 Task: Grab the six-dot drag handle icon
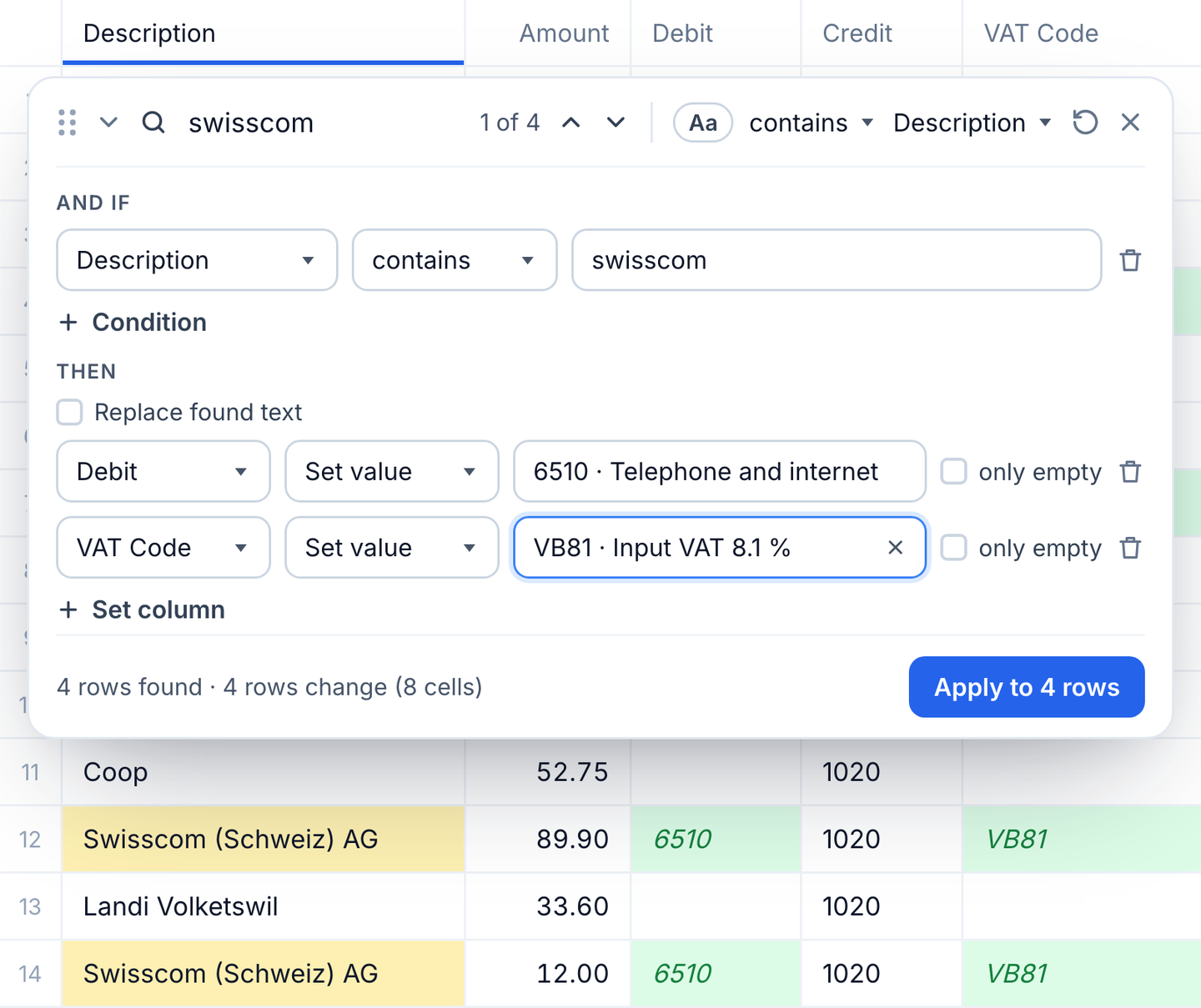(x=68, y=123)
